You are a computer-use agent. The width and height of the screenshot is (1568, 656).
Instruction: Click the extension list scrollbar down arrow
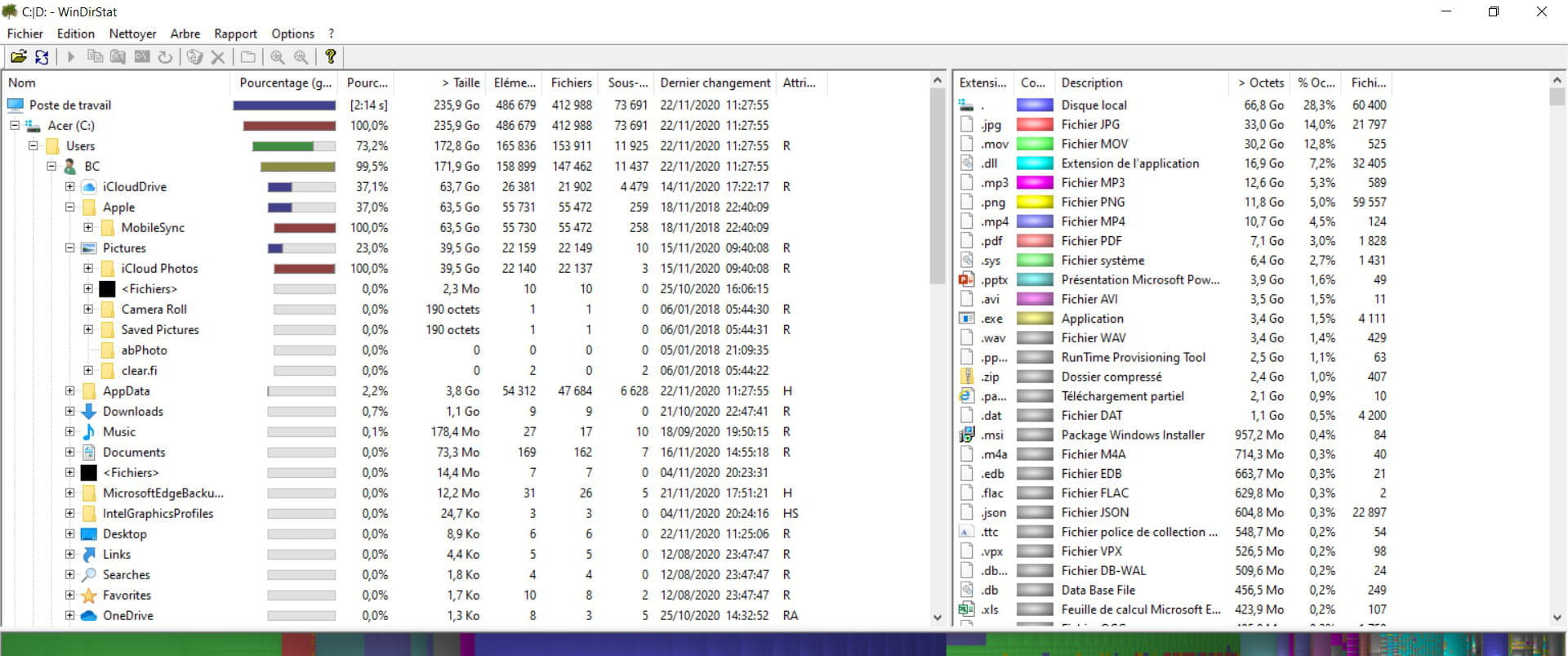coord(1557,618)
